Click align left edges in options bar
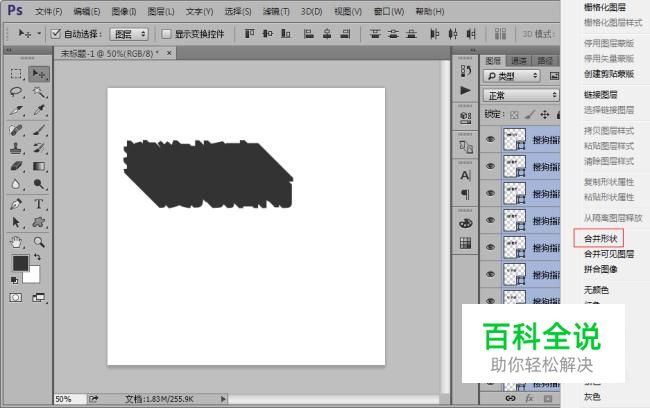The height and width of the screenshot is (408, 650). tap(309, 34)
